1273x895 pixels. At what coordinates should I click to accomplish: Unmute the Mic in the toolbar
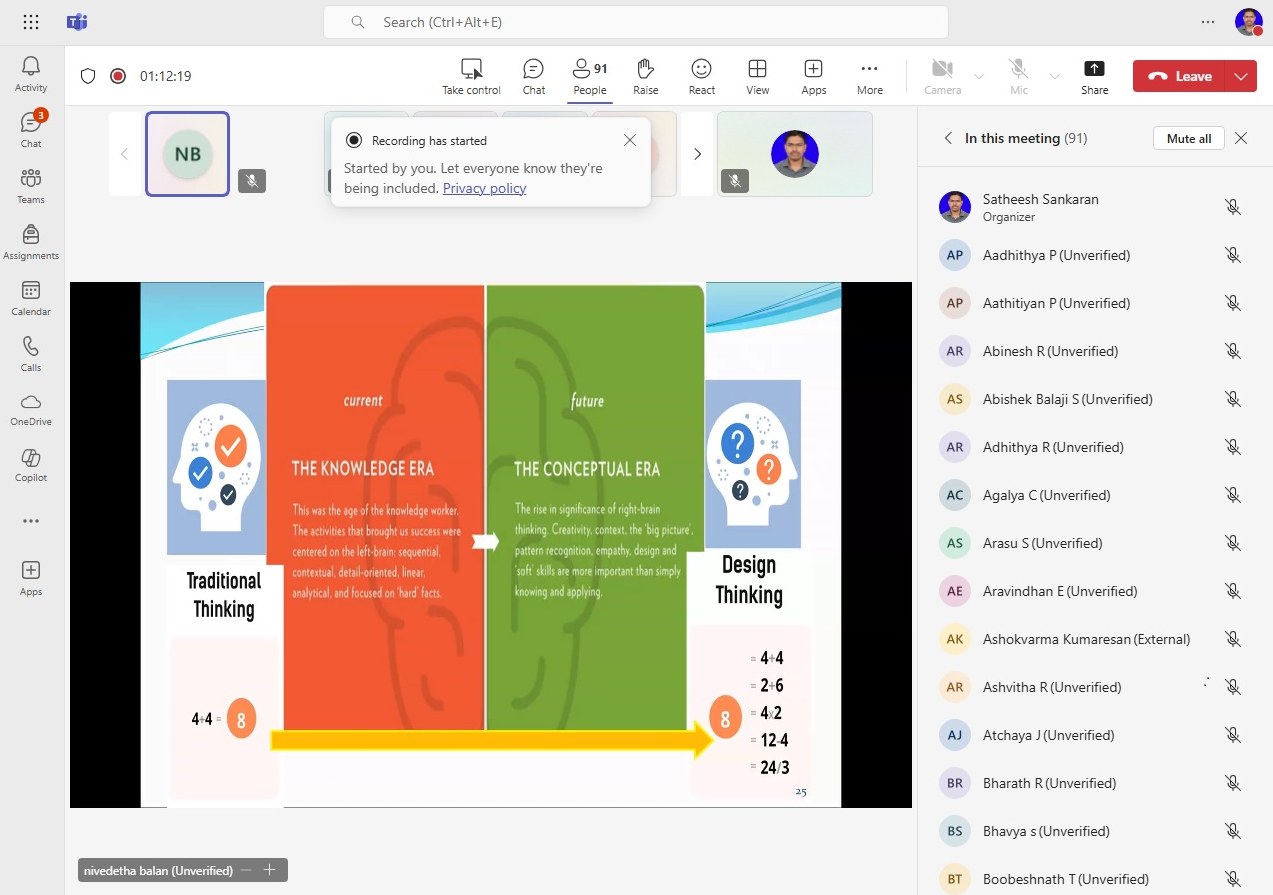tap(1018, 76)
